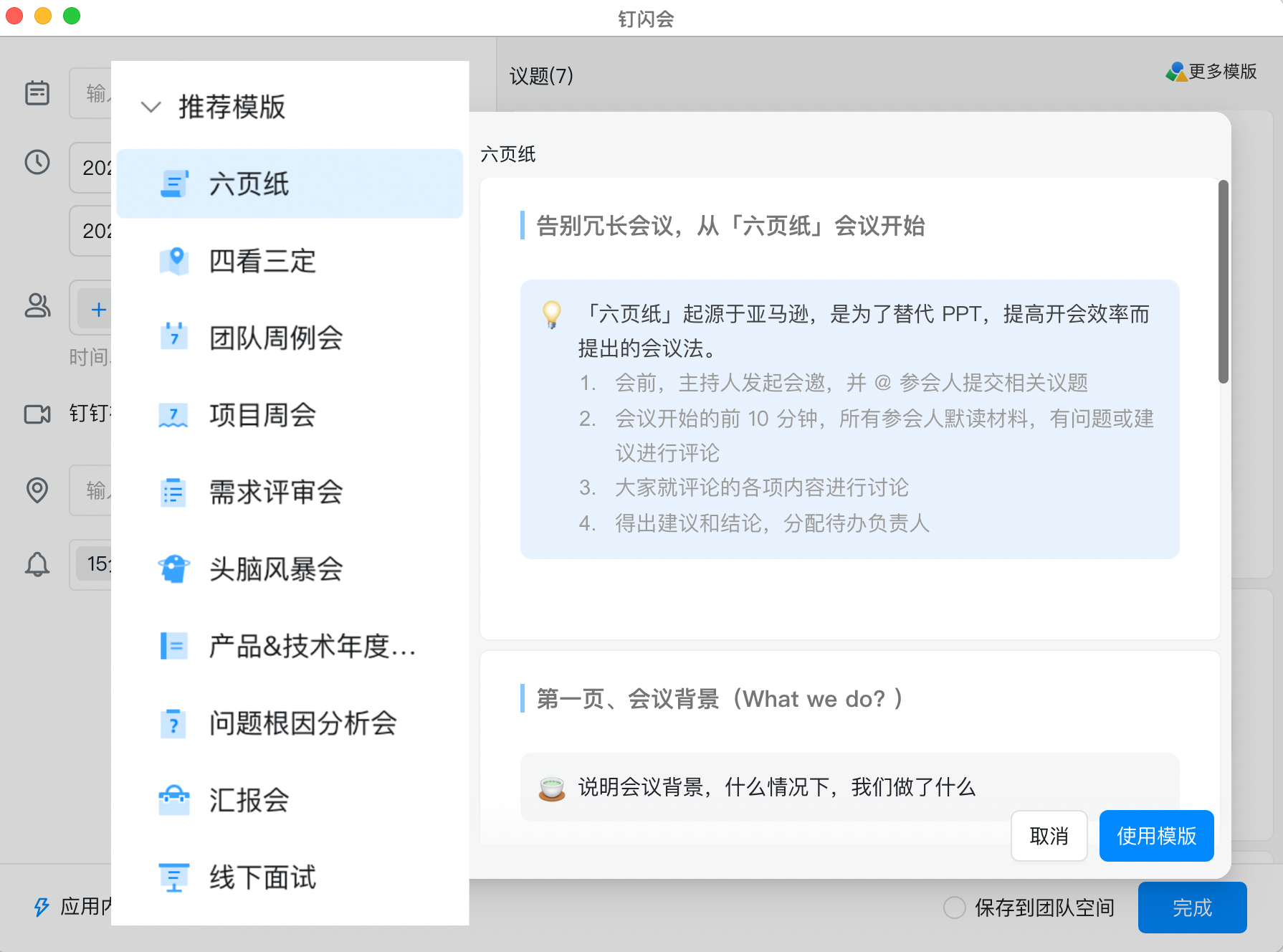Pick the 项目周会 template
The width and height of the screenshot is (1283, 952).
pos(290,415)
